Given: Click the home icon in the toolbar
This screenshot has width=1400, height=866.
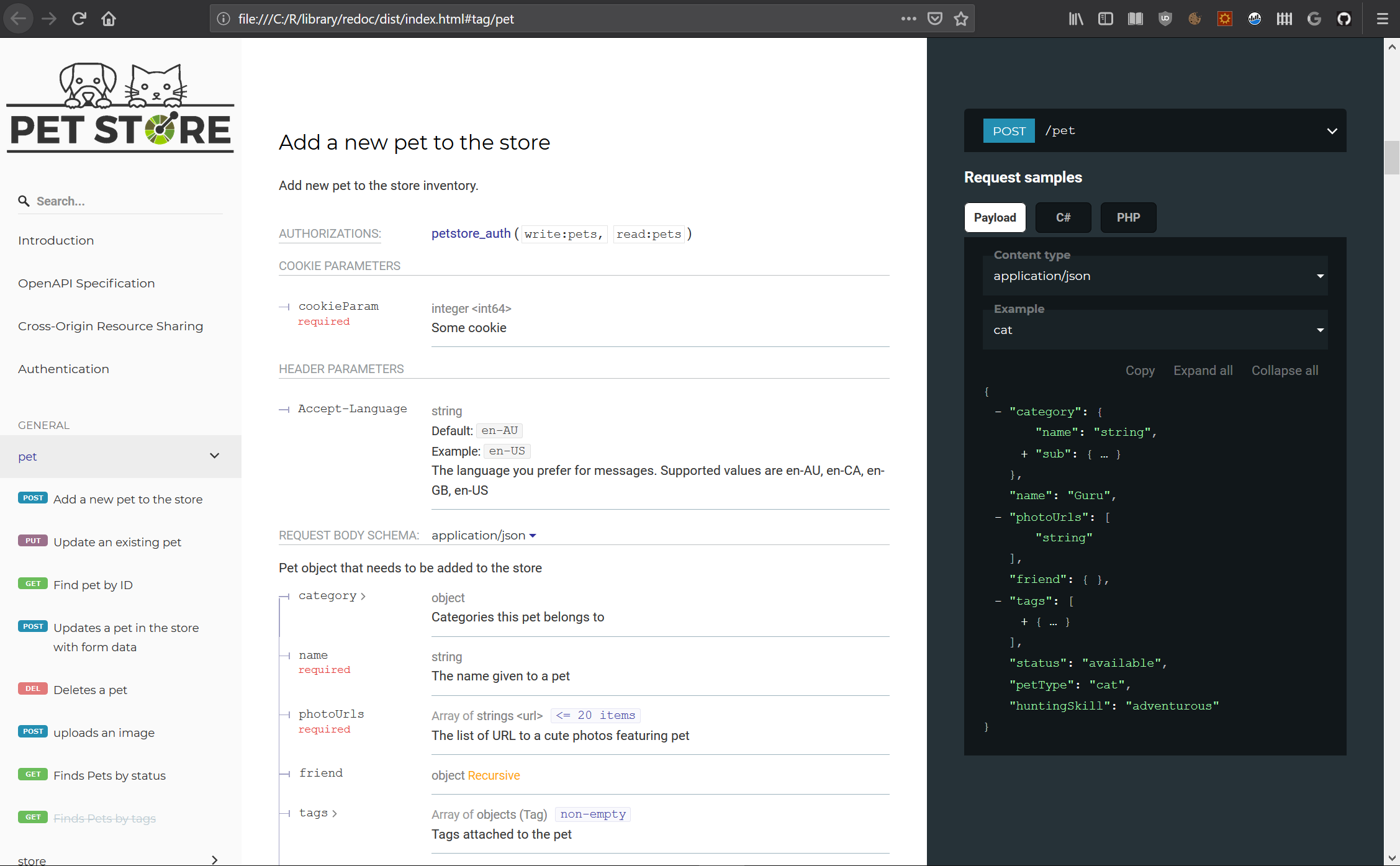Looking at the screenshot, I should tap(109, 19).
